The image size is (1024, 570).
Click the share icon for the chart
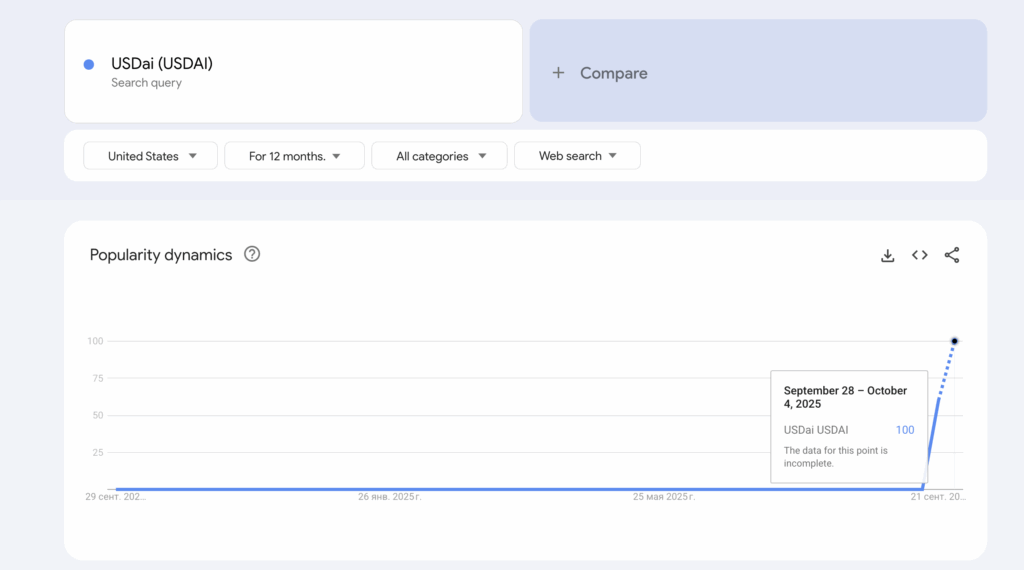pos(951,255)
